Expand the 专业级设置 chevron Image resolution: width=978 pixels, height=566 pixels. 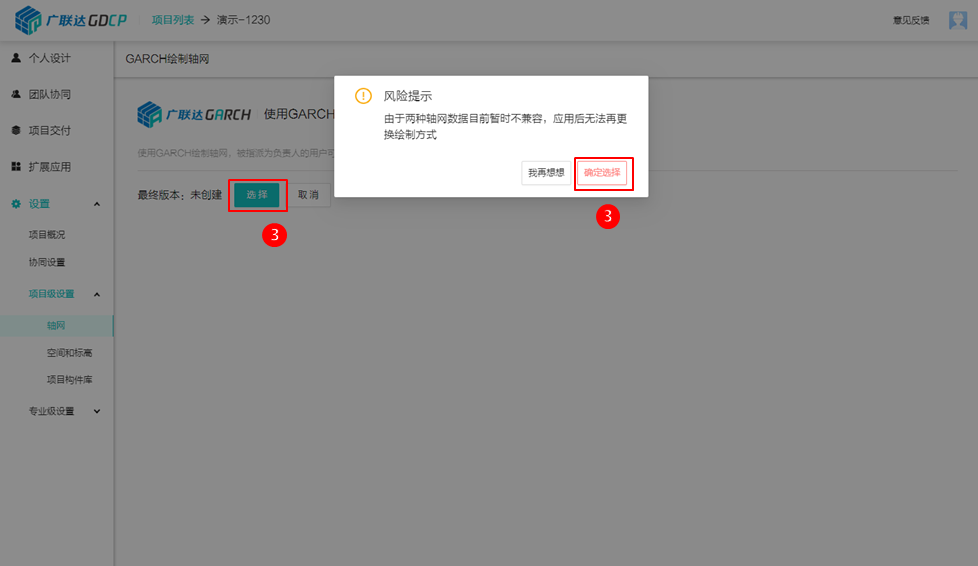(x=97, y=411)
